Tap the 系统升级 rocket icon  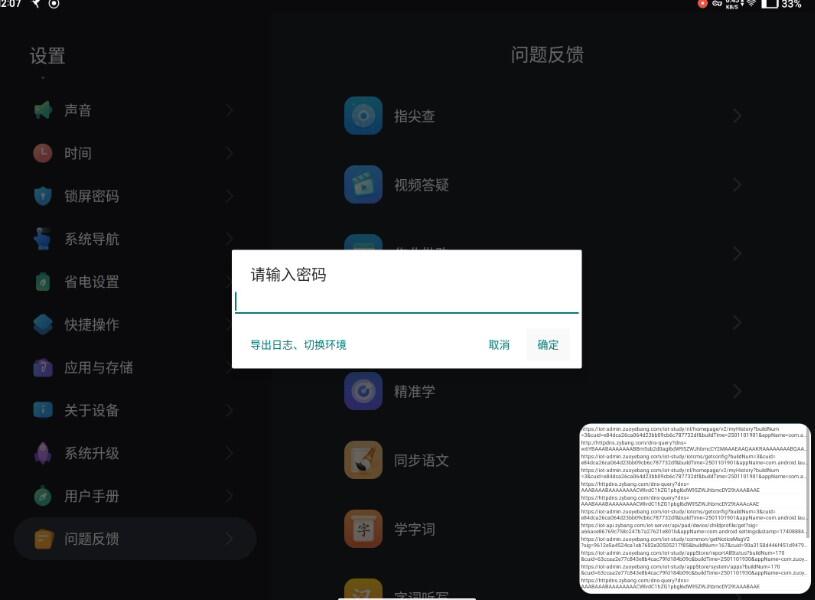43,453
